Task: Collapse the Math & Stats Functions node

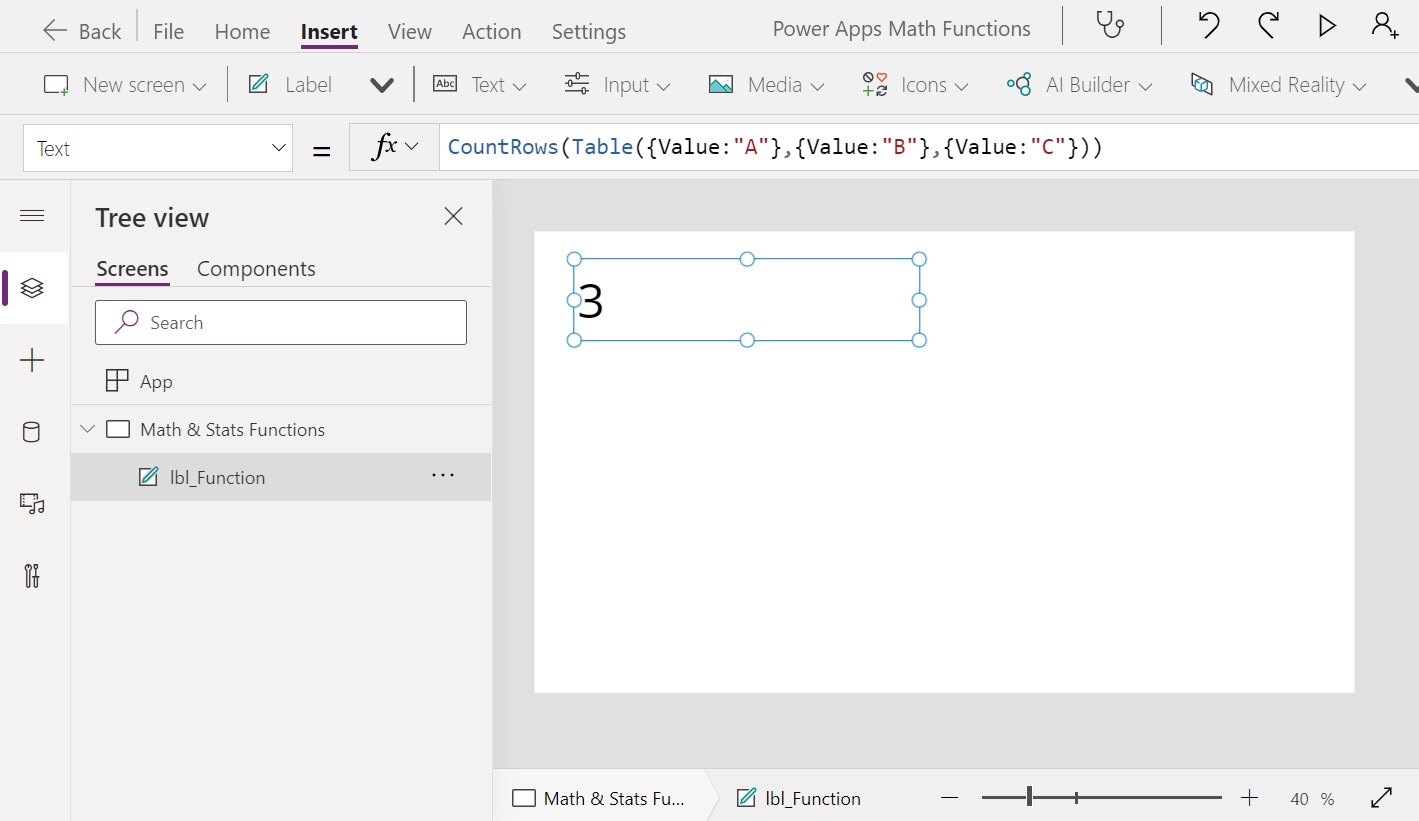Action: click(x=88, y=430)
